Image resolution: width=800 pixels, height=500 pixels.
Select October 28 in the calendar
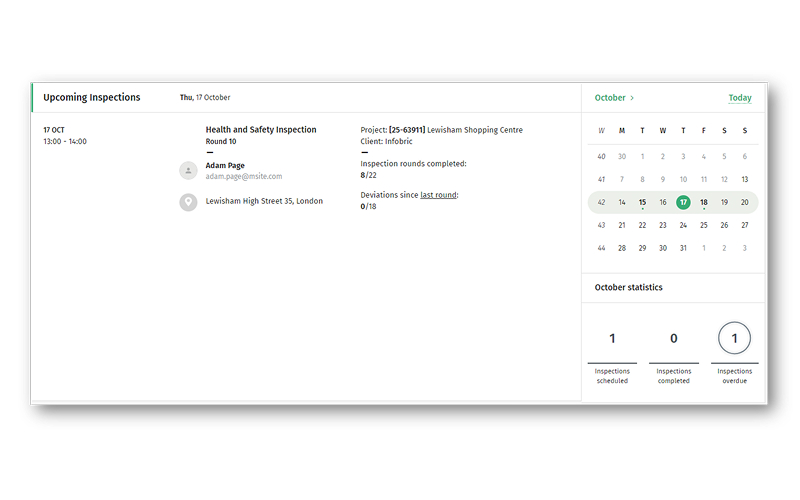tap(622, 248)
